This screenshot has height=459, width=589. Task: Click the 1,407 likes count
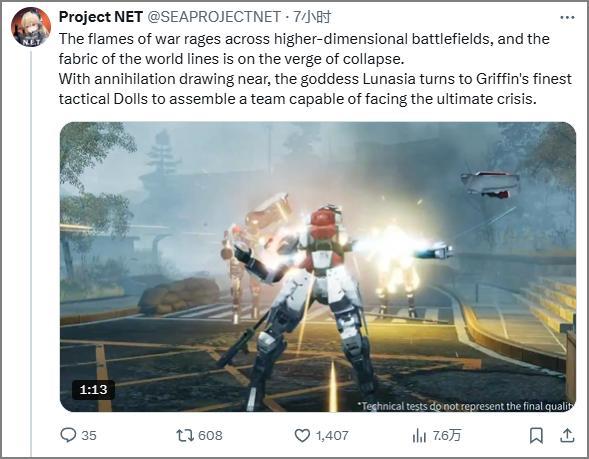(x=332, y=436)
